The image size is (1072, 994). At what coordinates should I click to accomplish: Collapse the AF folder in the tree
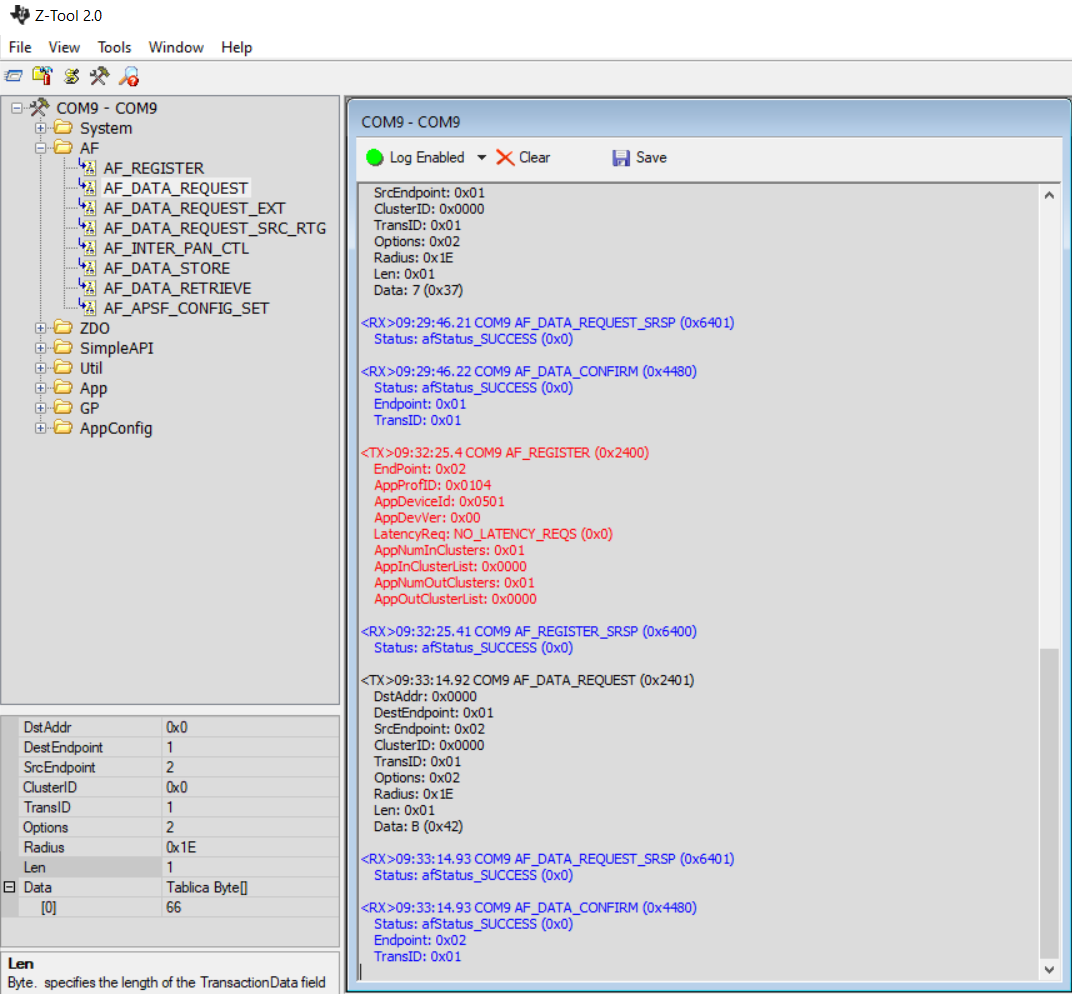coord(39,147)
